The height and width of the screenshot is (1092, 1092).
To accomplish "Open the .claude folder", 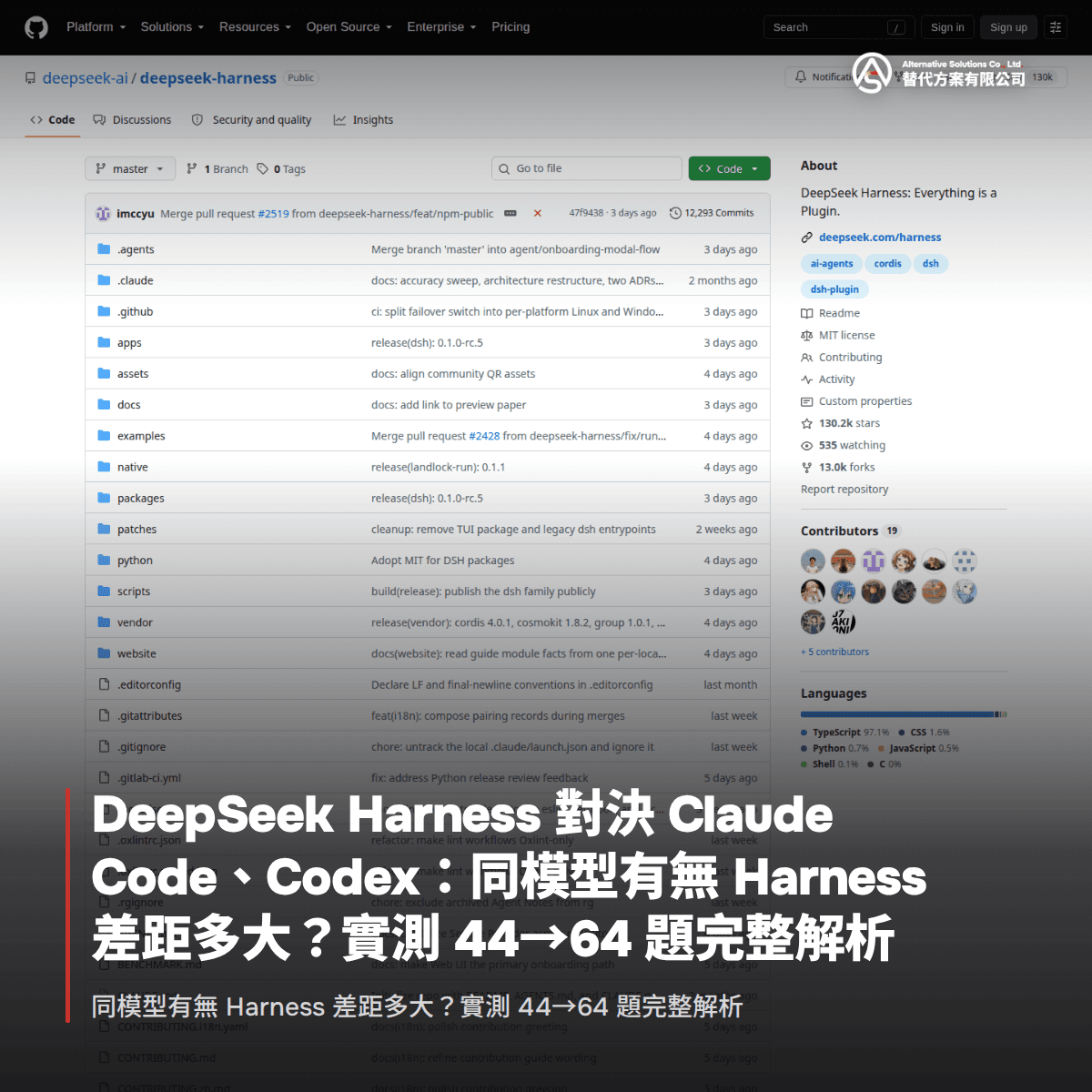I will pyautogui.click(x=135, y=280).
